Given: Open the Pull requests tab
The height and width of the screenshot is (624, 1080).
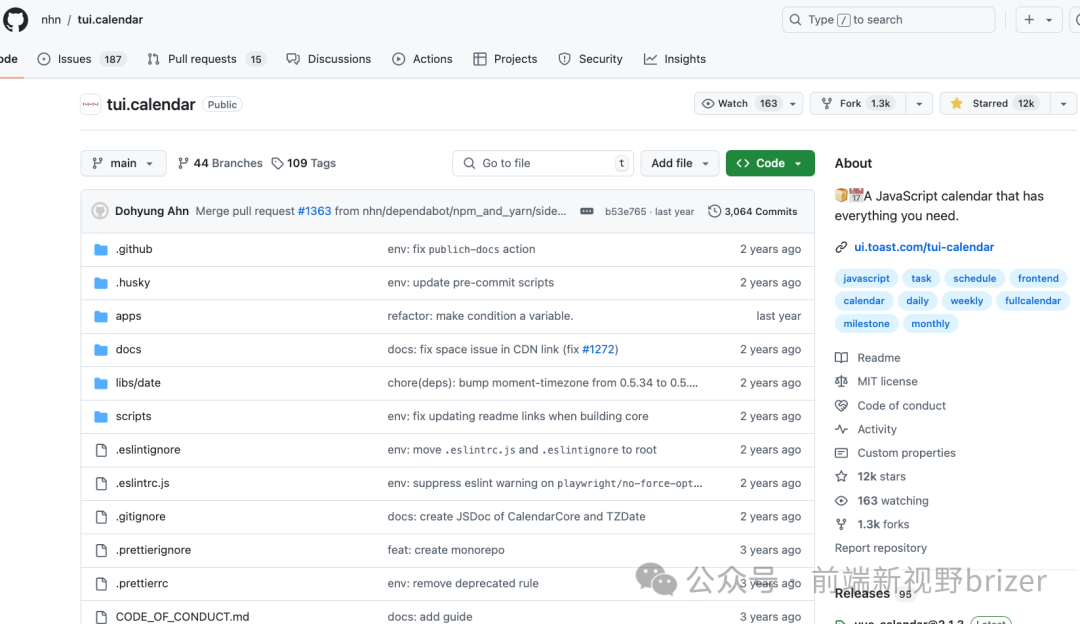Looking at the screenshot, I should click(205, 59).
